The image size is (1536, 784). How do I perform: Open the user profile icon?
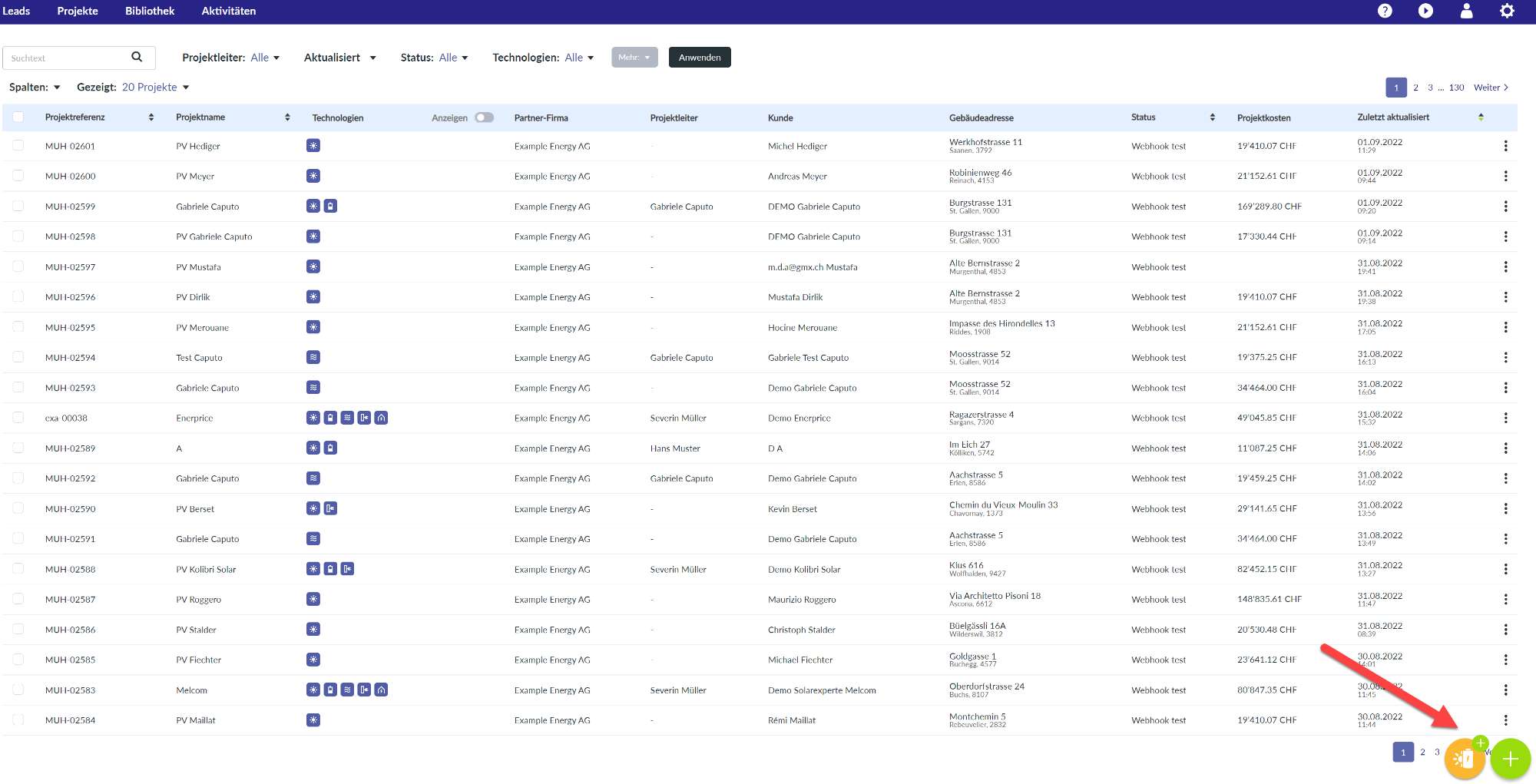tap(1466, 11)
